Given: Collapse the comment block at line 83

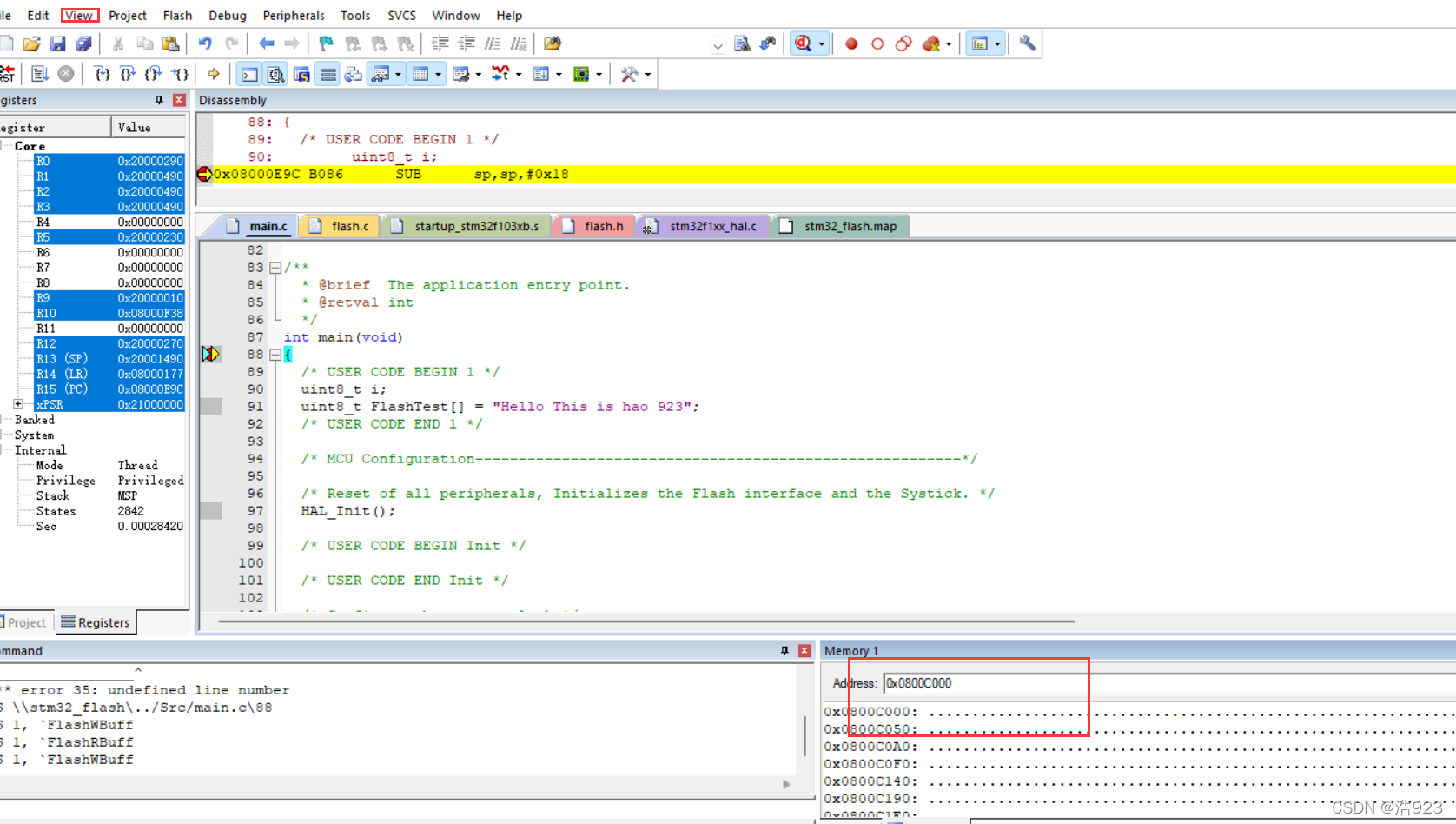Looking at the screenshot, I should pos(275,268).
